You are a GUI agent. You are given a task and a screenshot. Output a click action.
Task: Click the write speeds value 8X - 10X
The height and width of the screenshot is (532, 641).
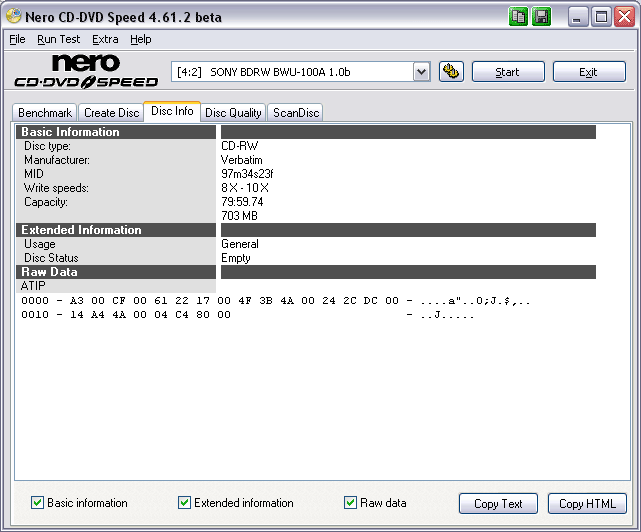[245, 188]
